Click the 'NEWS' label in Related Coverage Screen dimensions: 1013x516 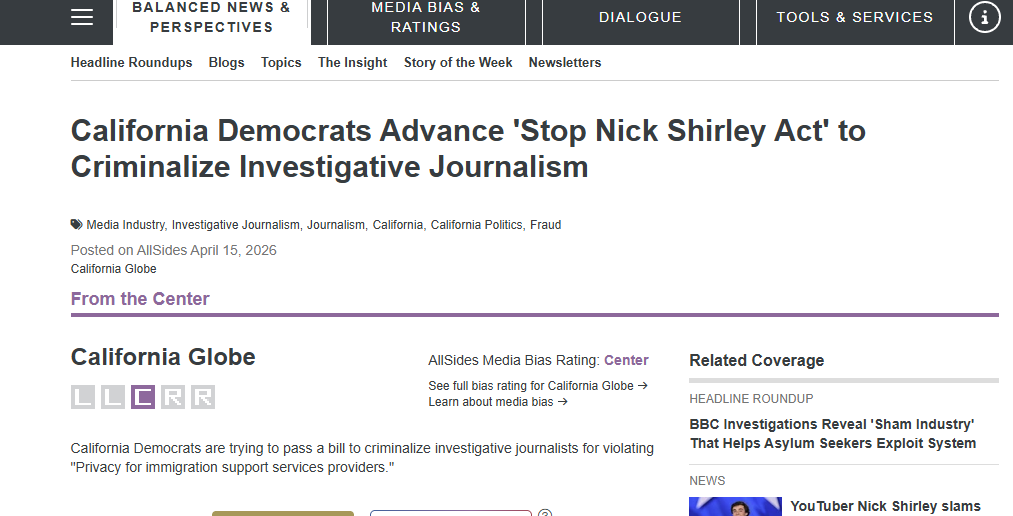pos(707,481)
